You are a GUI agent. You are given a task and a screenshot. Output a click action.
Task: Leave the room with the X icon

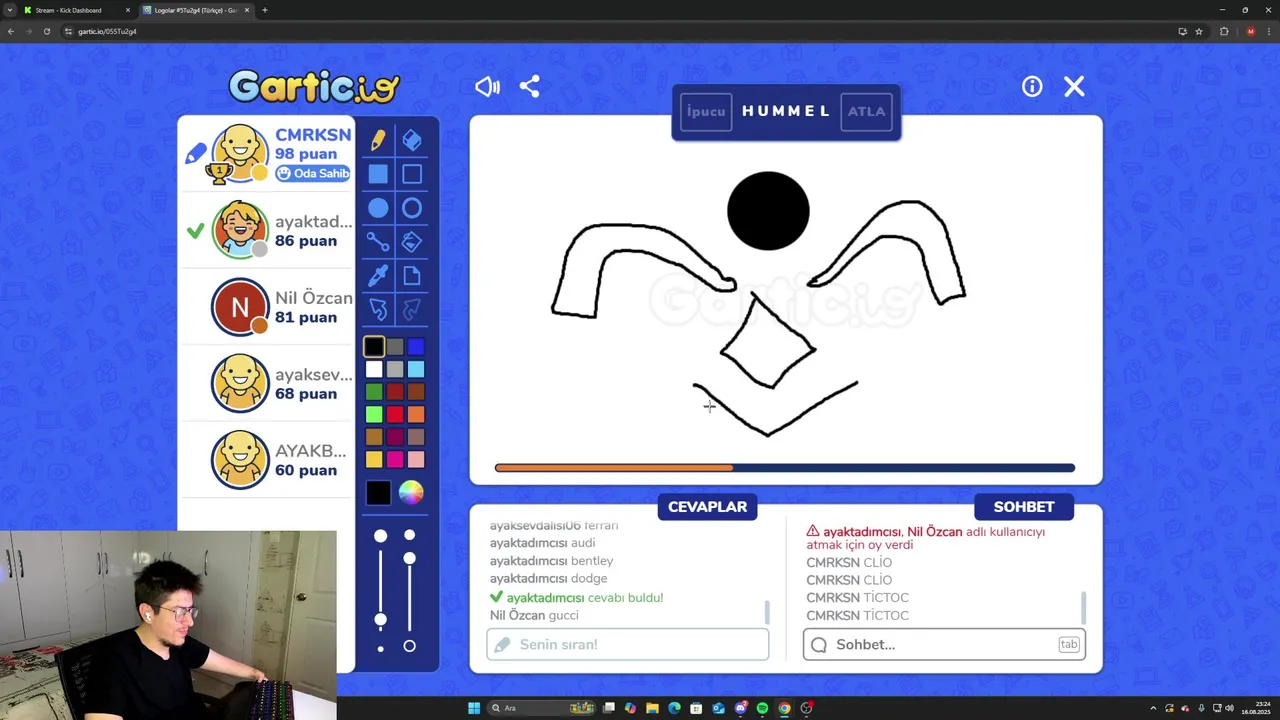point(1074,87)
